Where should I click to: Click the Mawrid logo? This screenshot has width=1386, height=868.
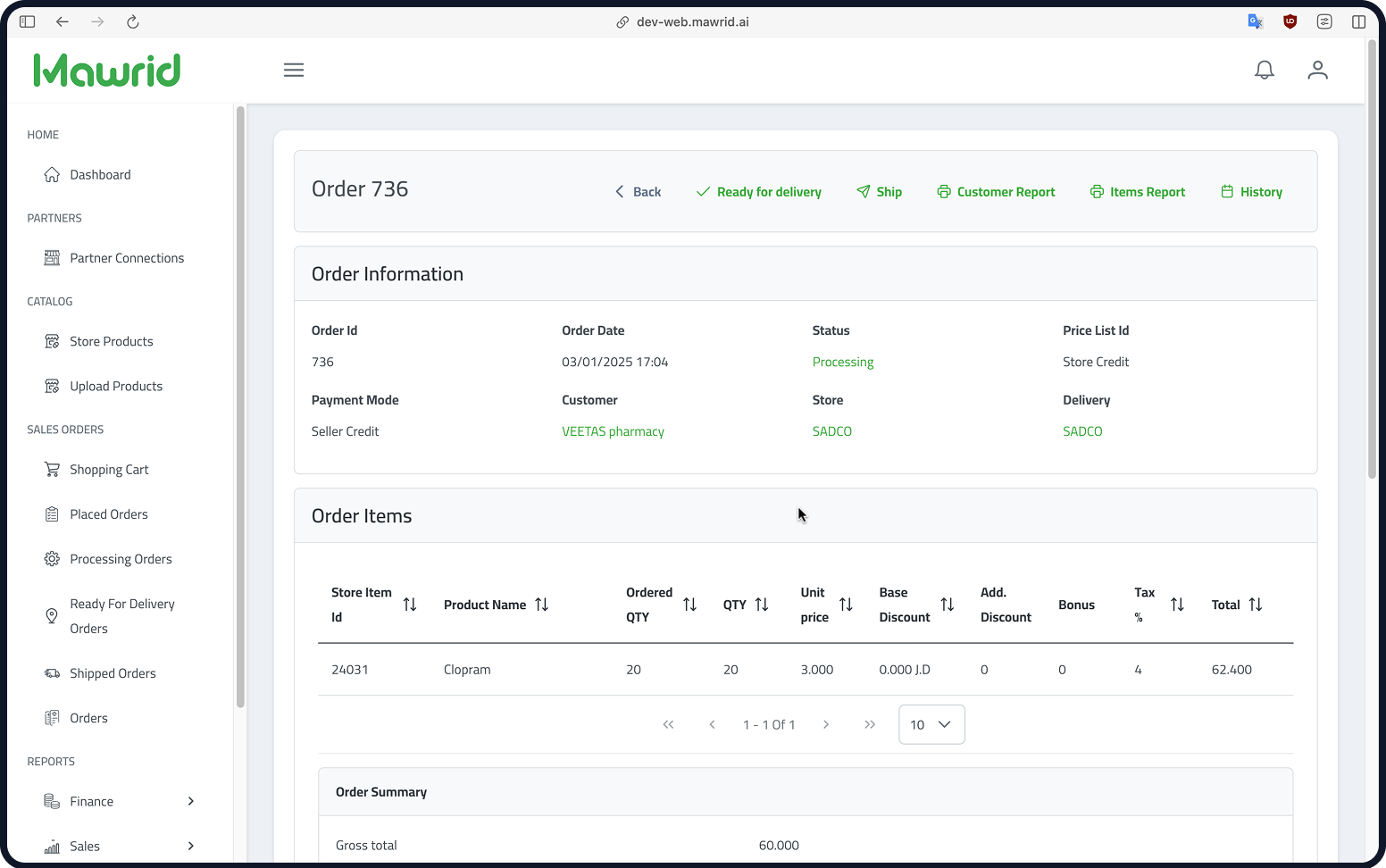click(x=107, y=71)
